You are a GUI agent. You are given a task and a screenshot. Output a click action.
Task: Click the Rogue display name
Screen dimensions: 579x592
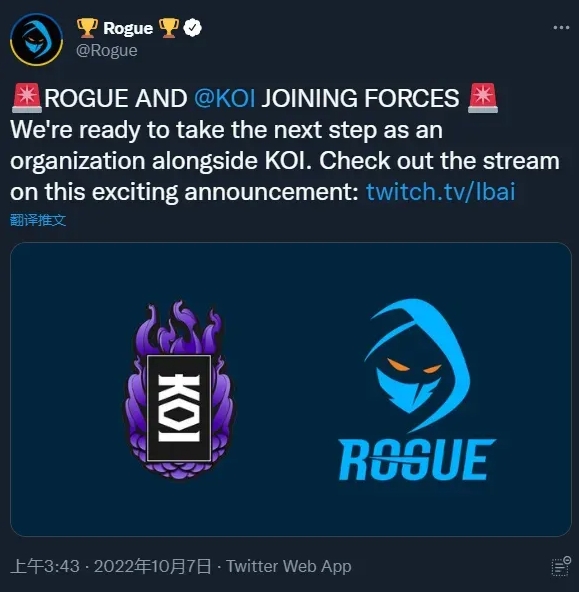pyautogui.click(x=128, y=28)
